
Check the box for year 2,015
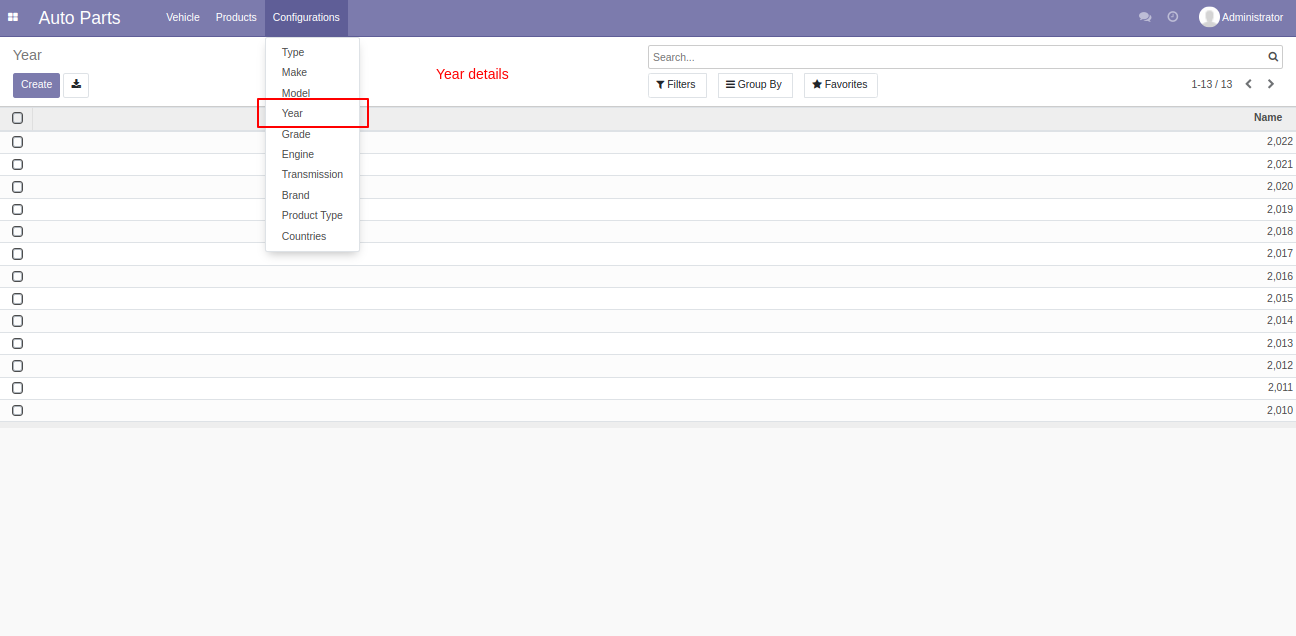coord(17,299)
